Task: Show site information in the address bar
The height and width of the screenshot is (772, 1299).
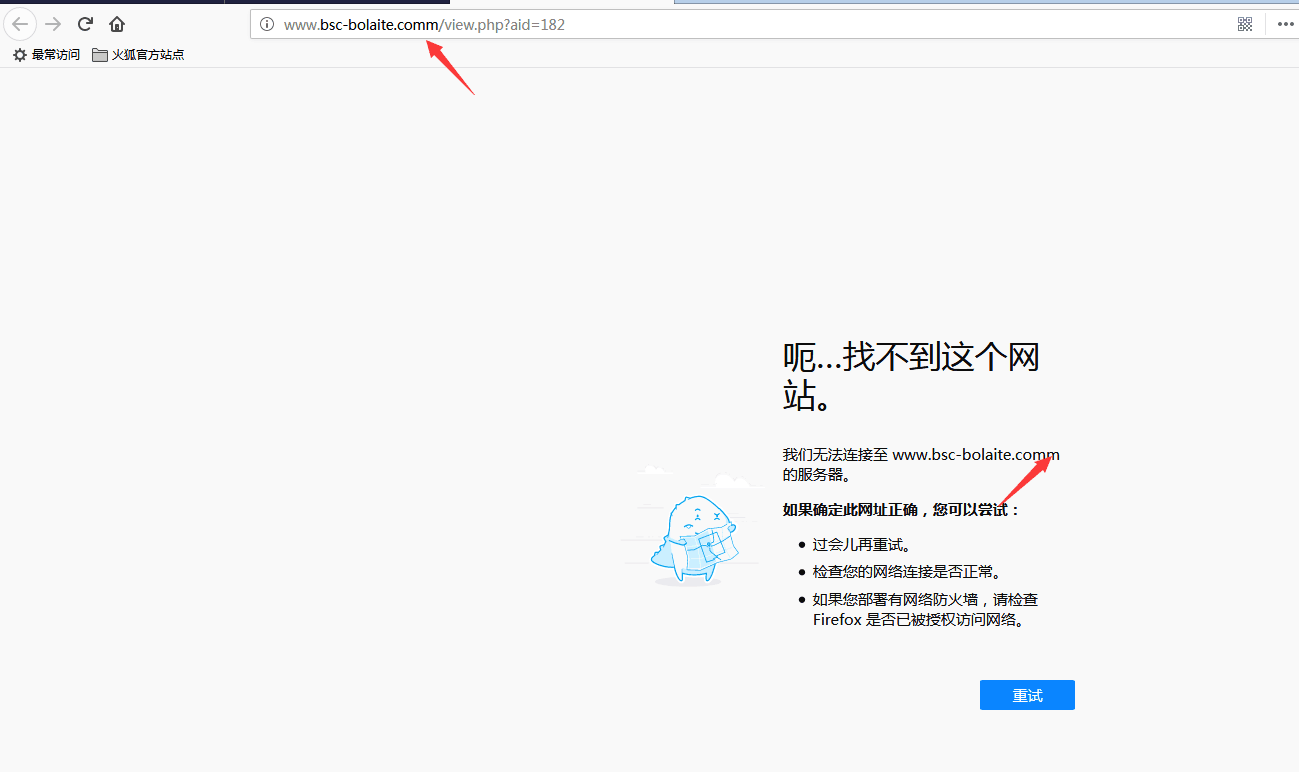Action: 267,25
